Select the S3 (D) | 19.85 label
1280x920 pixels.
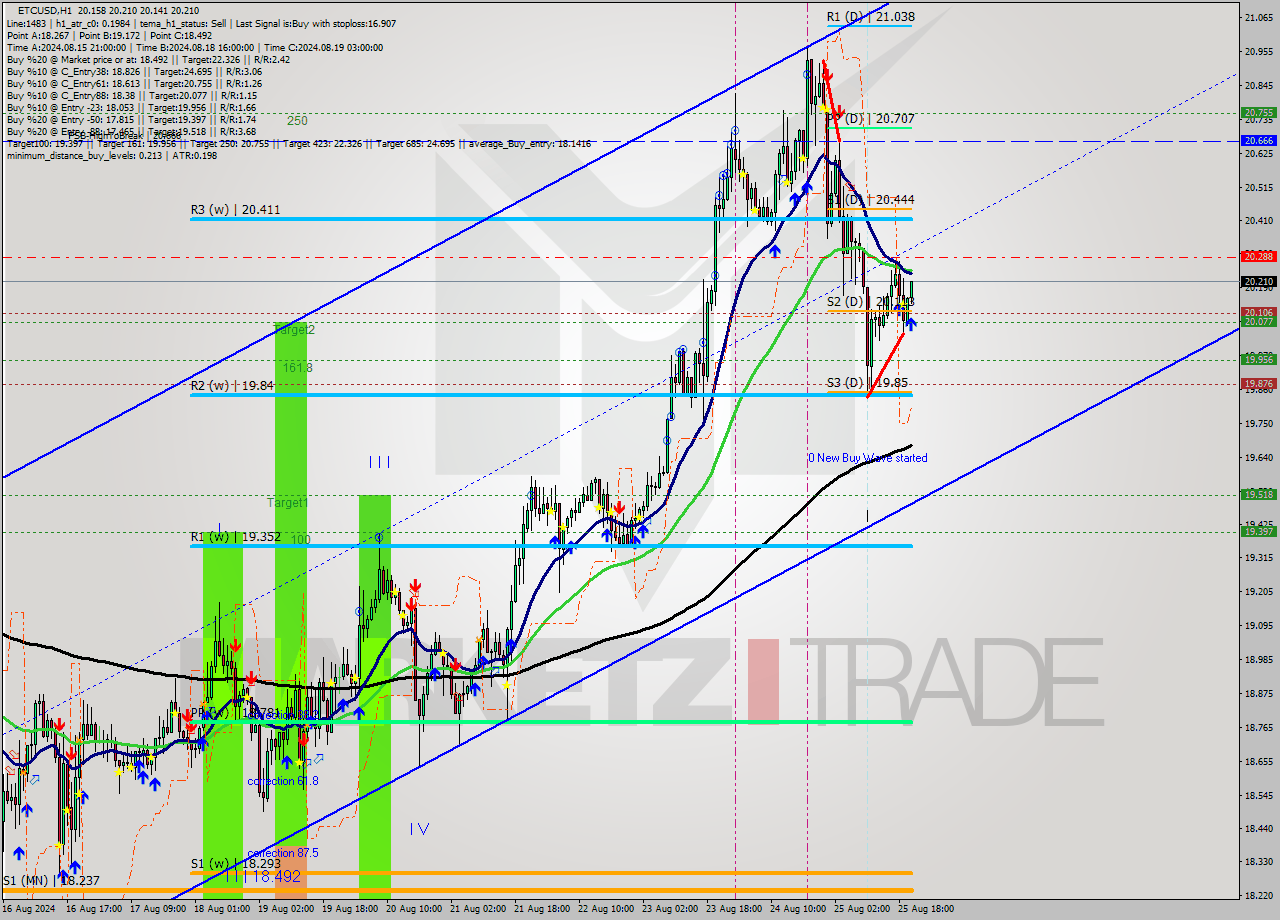[x=867, y=383]
